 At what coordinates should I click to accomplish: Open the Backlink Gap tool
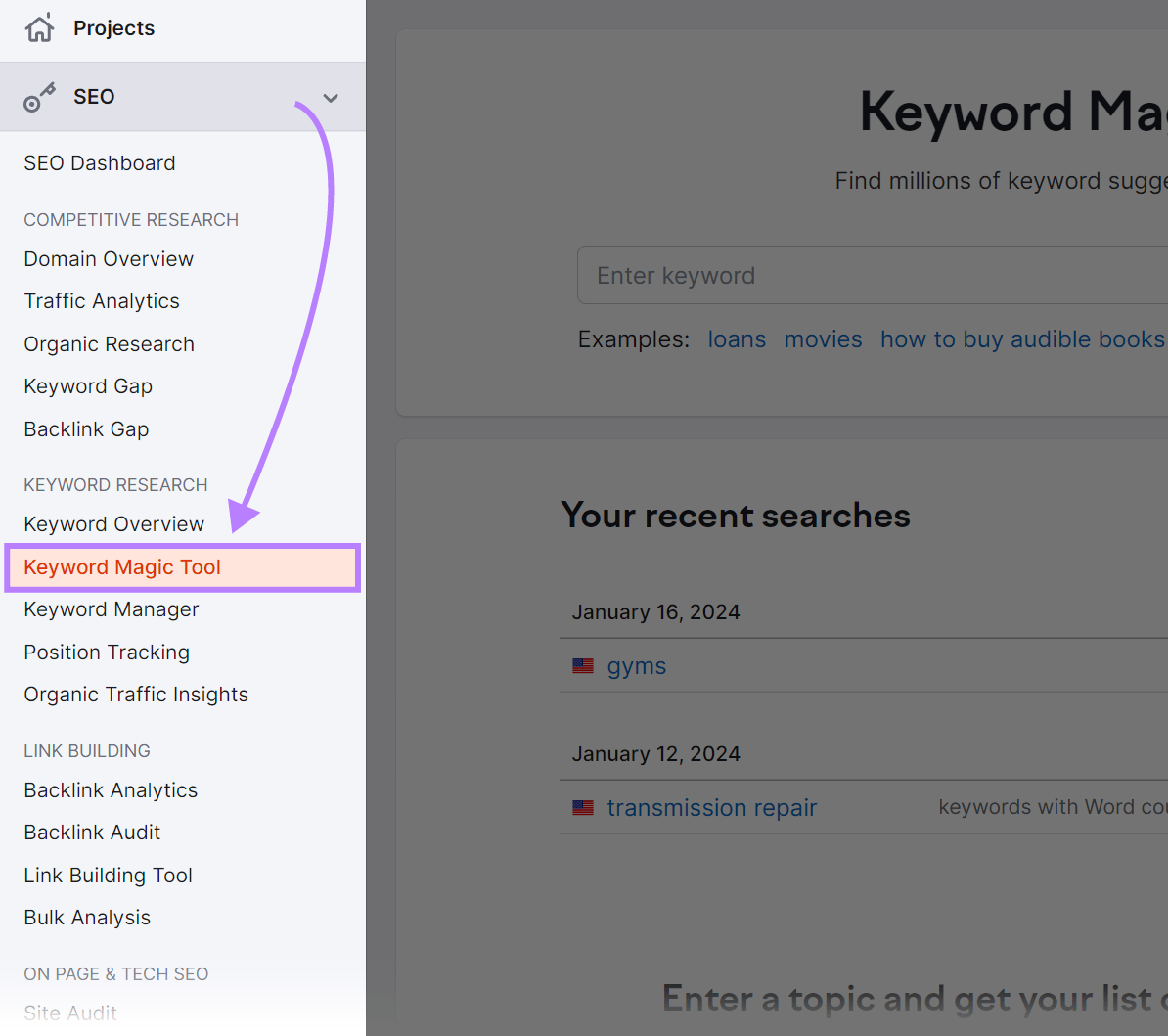point(86,428)
